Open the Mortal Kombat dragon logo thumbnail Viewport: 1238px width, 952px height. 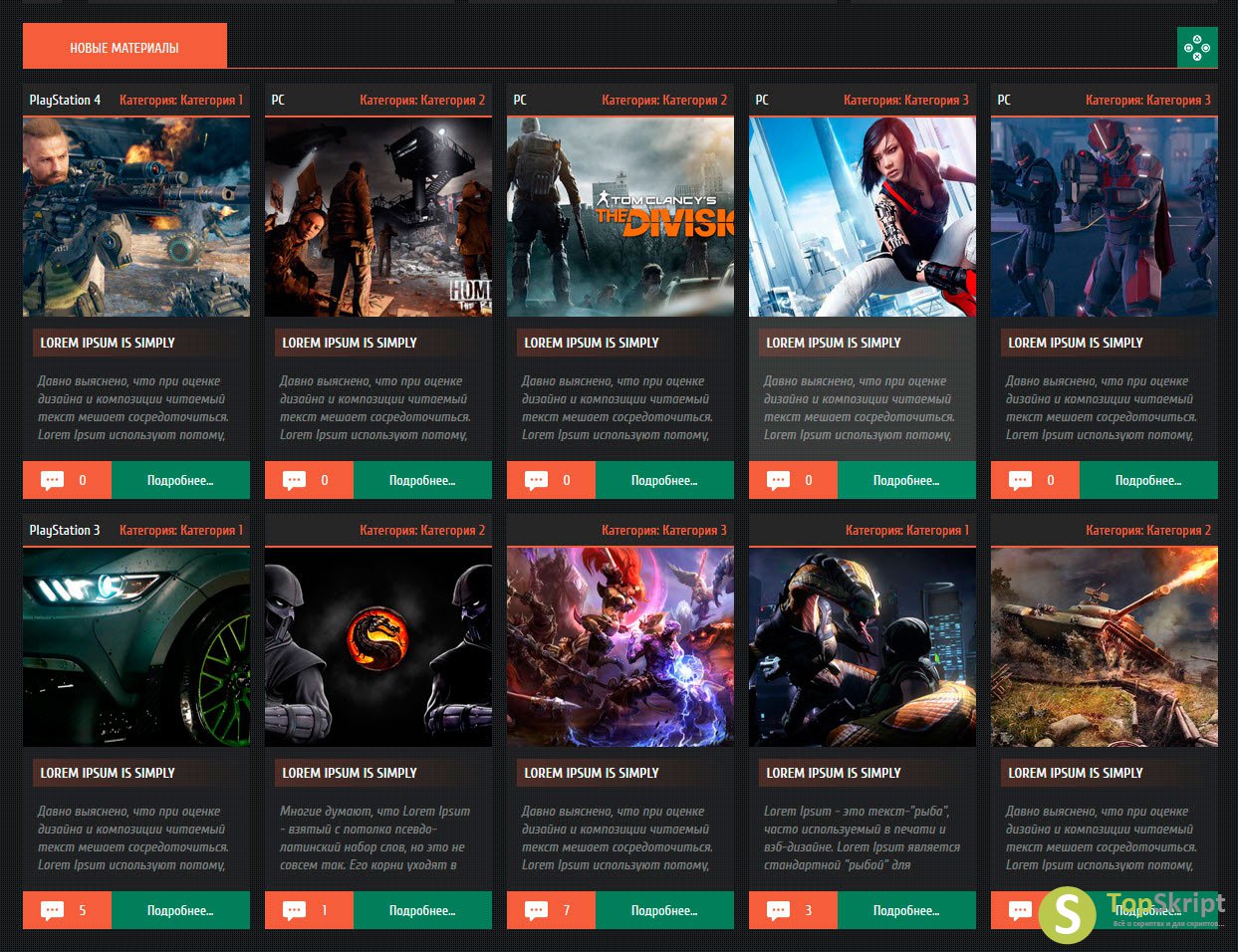(378, 647)
